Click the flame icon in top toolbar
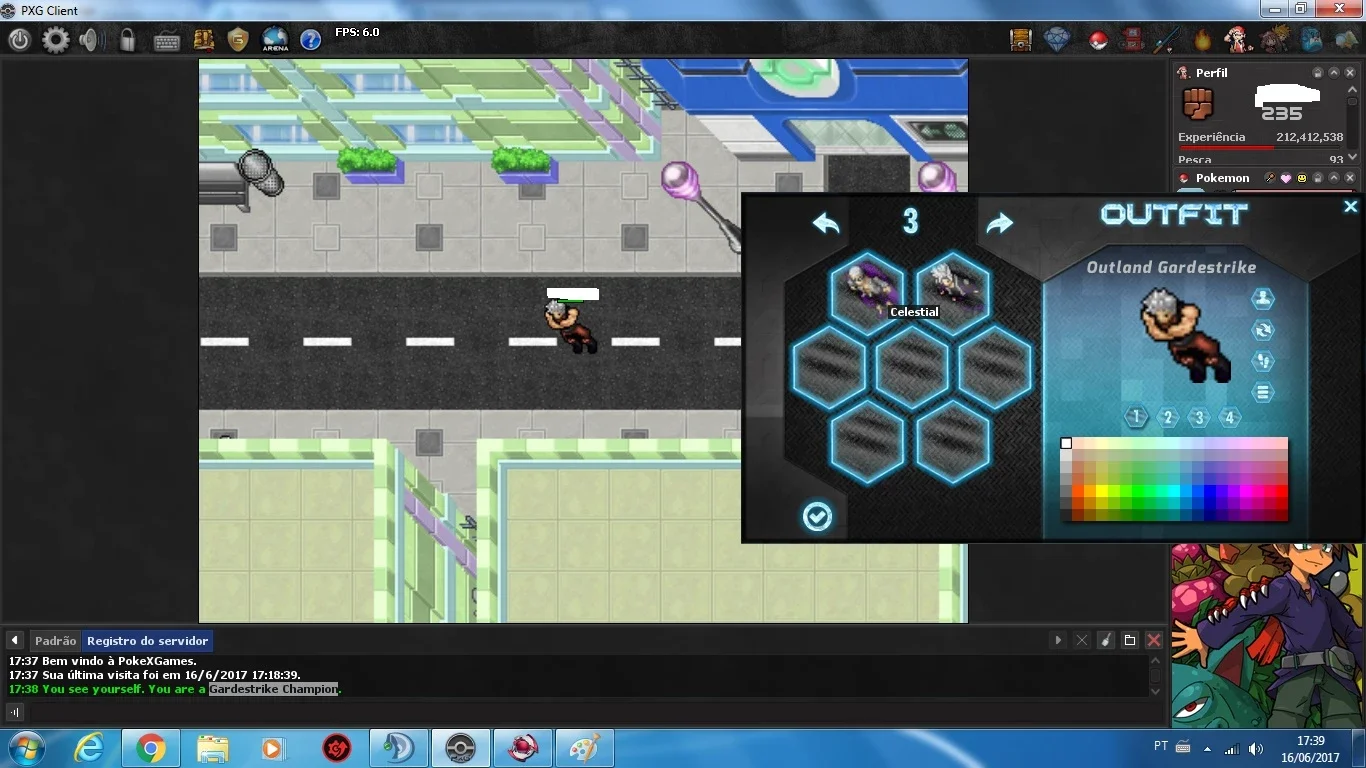Screen dimensions: 1366x768 point(1202,40)
